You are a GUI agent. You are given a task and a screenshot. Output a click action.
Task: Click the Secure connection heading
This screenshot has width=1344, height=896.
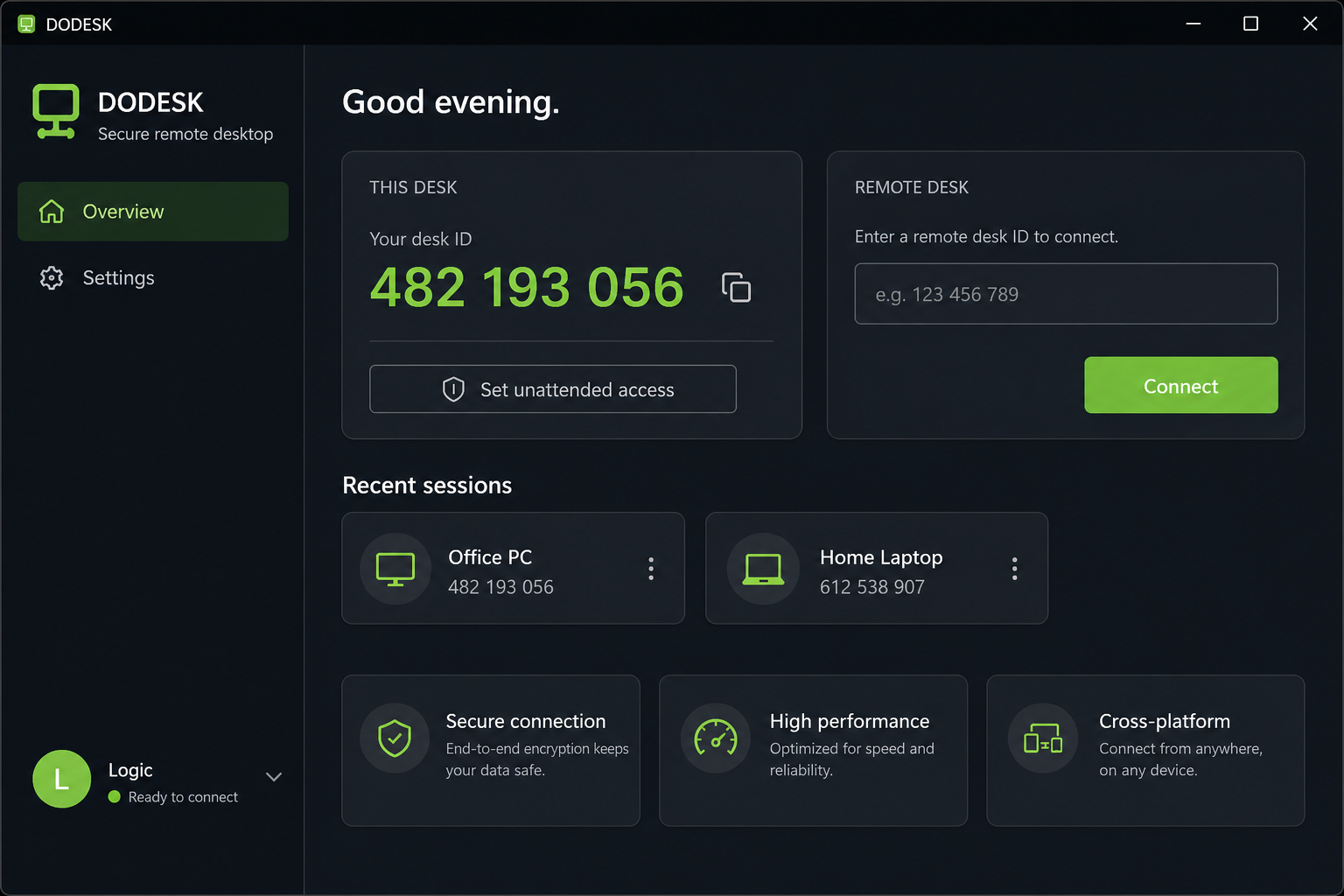[526, 721]
